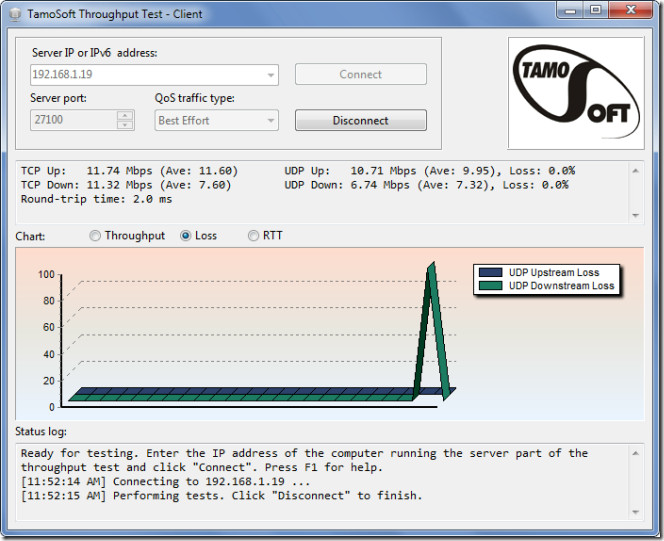664x541 pixels.
Task: Click results panel scroll down arrow
Action: (635, 215)
